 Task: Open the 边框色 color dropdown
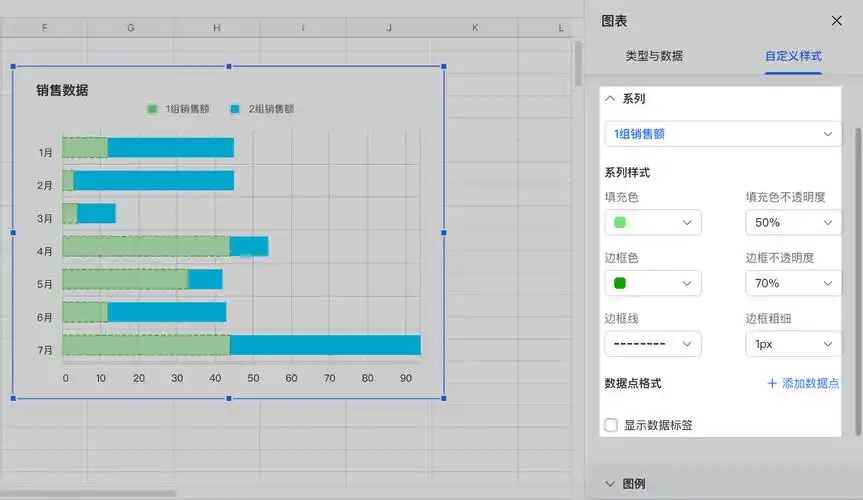pyautogui.click(x=653, y=283)
